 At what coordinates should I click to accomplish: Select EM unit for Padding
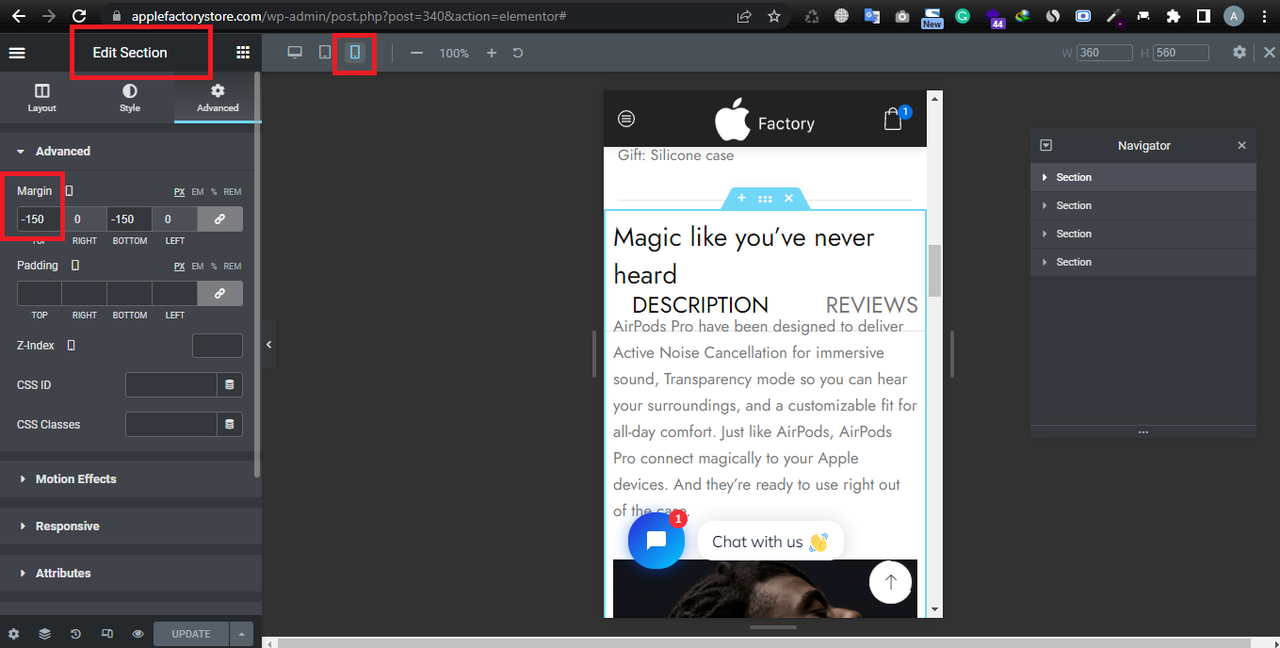click(x=198, y=266)
